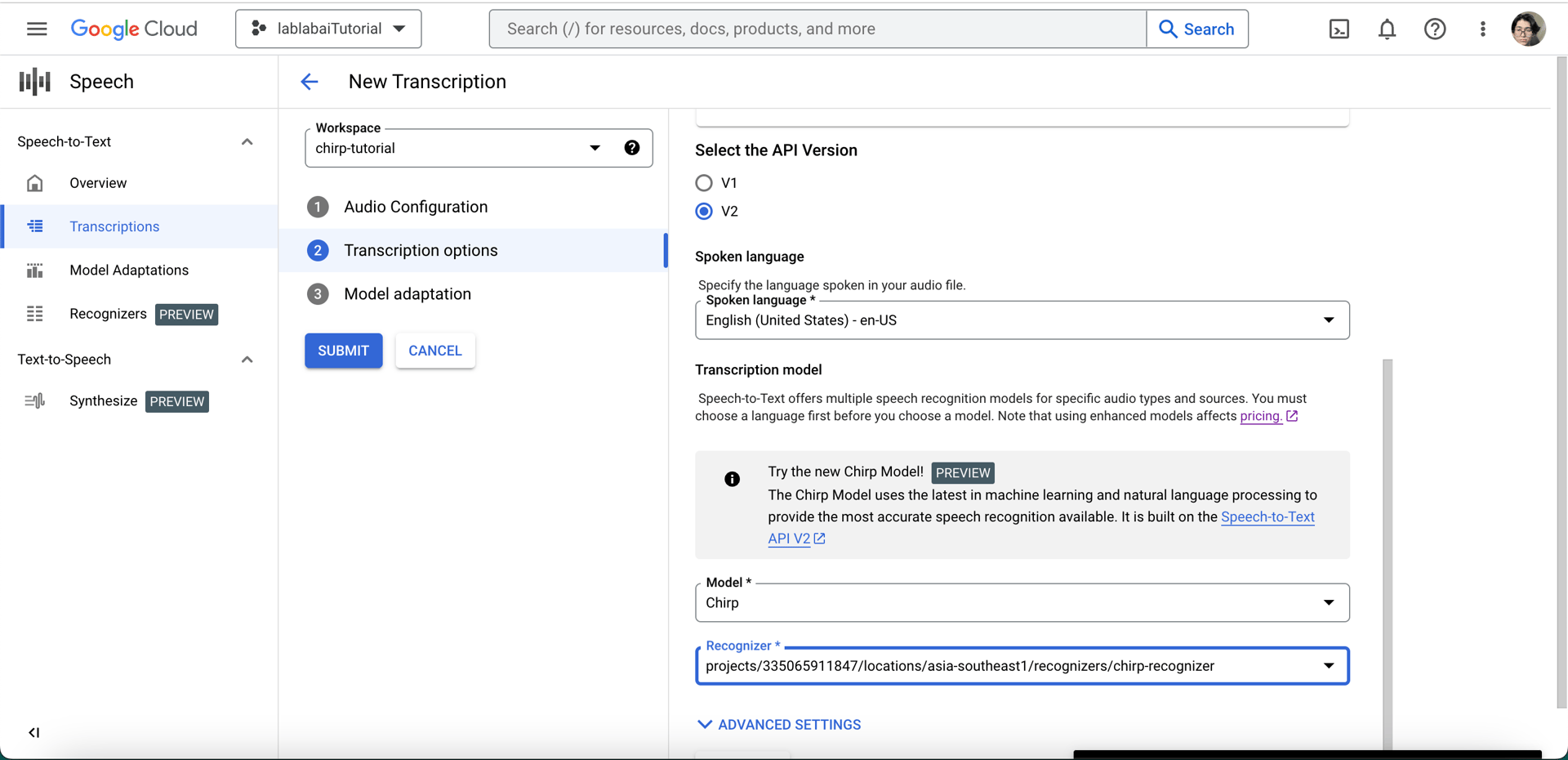Open the notifications bell
This screenshot has width=1568, height=760.
1387,29
